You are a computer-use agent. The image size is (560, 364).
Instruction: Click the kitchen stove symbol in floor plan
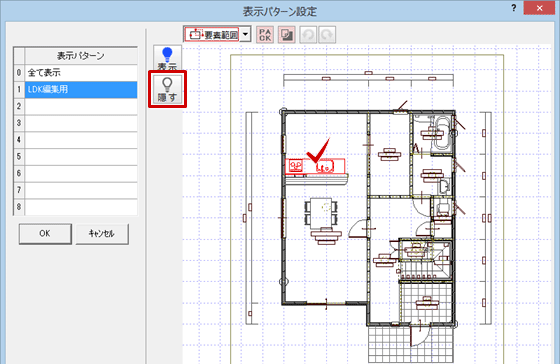(x=296, y=166)
